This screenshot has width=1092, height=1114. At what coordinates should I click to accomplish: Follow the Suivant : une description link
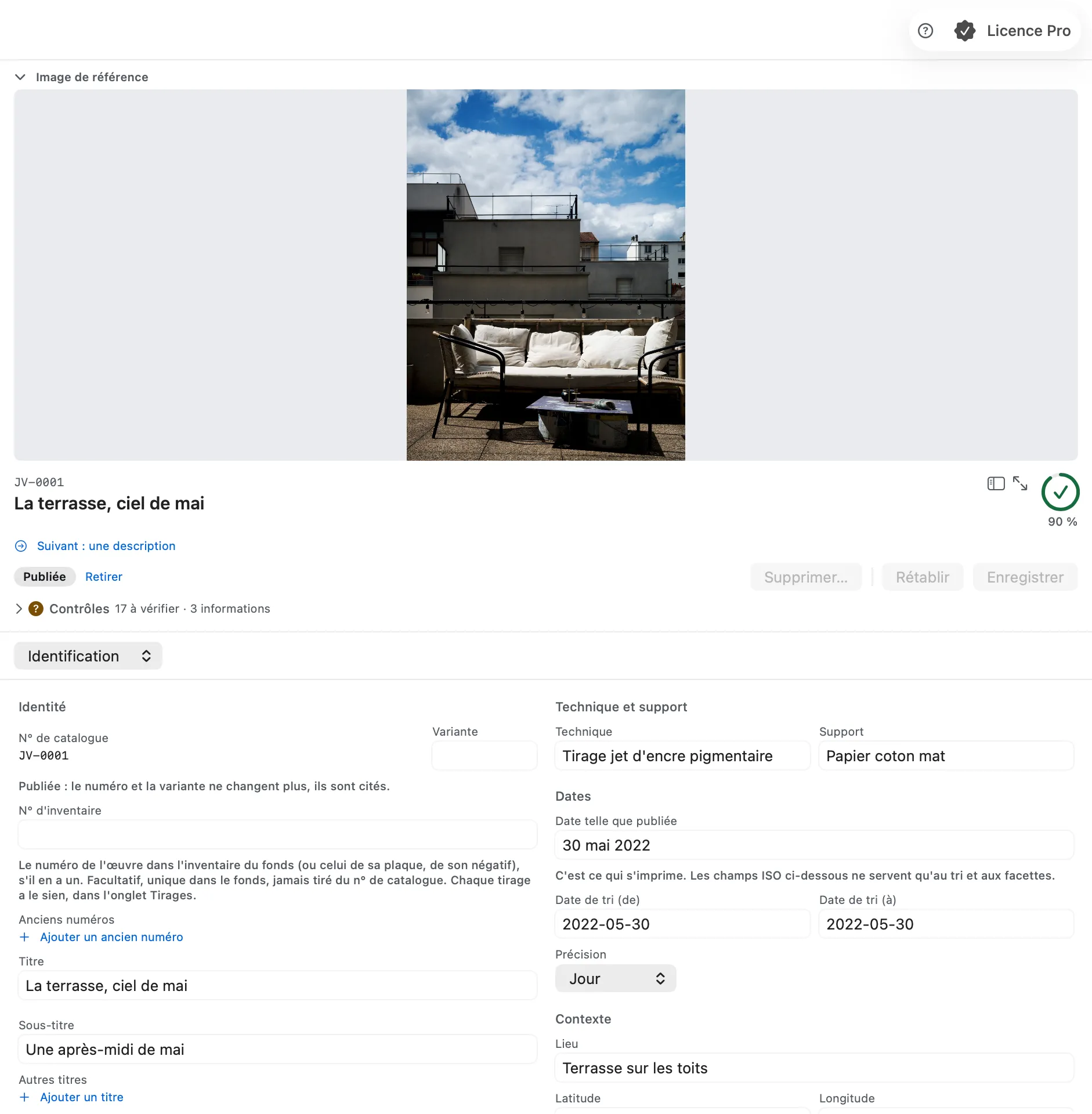pyautogui.click(x=106, y=546)
